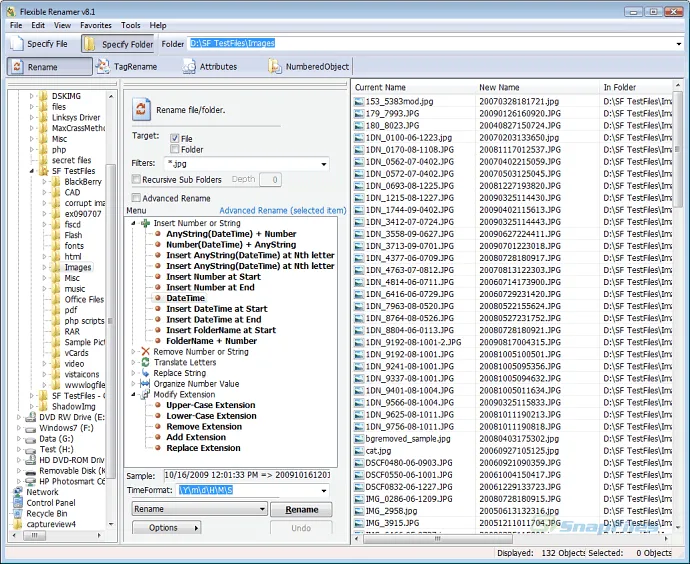
Task: Click the file icon of 153_5383mod.jpg
Action: tap(359, 102)
